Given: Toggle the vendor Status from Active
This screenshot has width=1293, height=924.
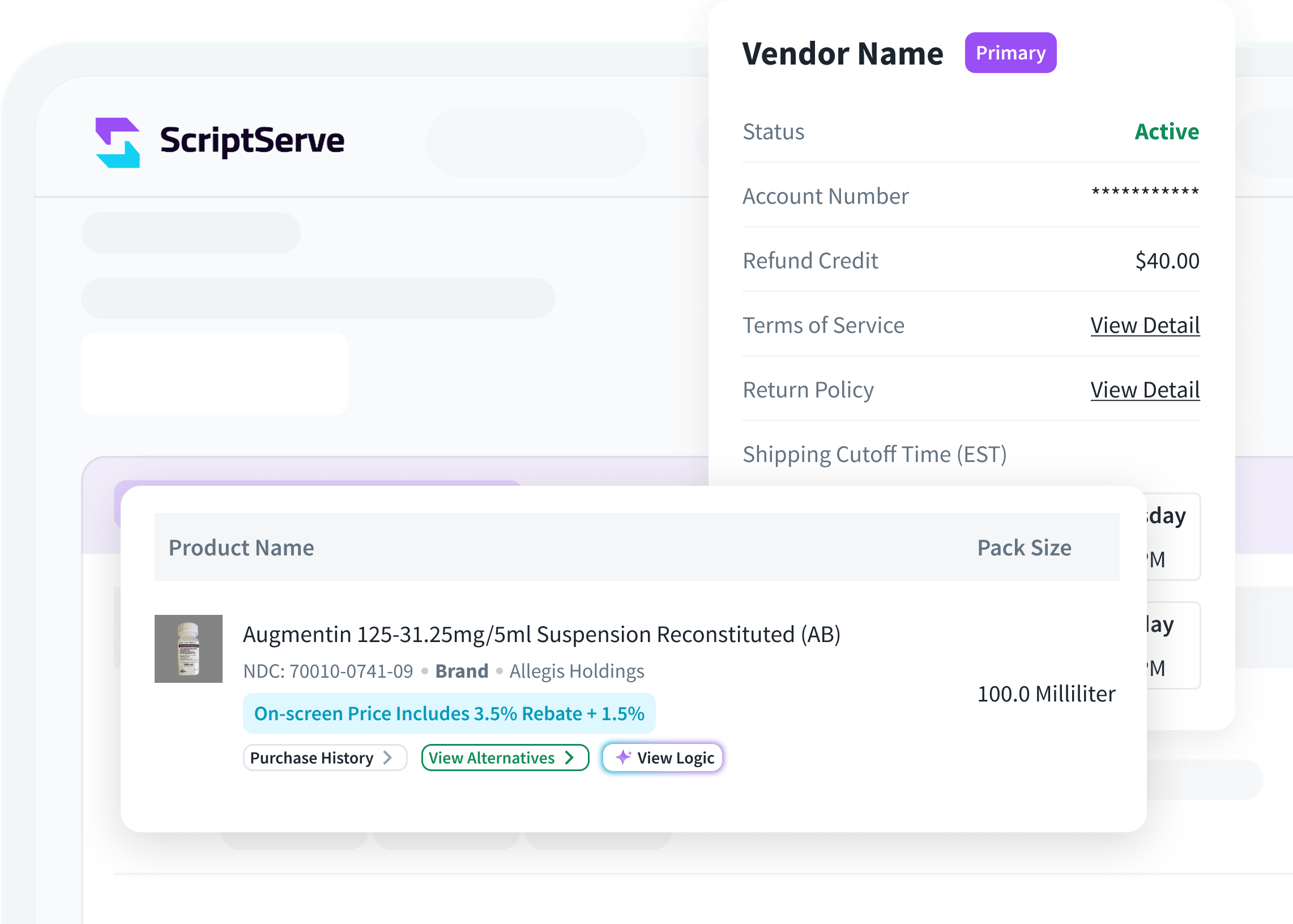Looking at the screenshot, I should click(1167, 132).
